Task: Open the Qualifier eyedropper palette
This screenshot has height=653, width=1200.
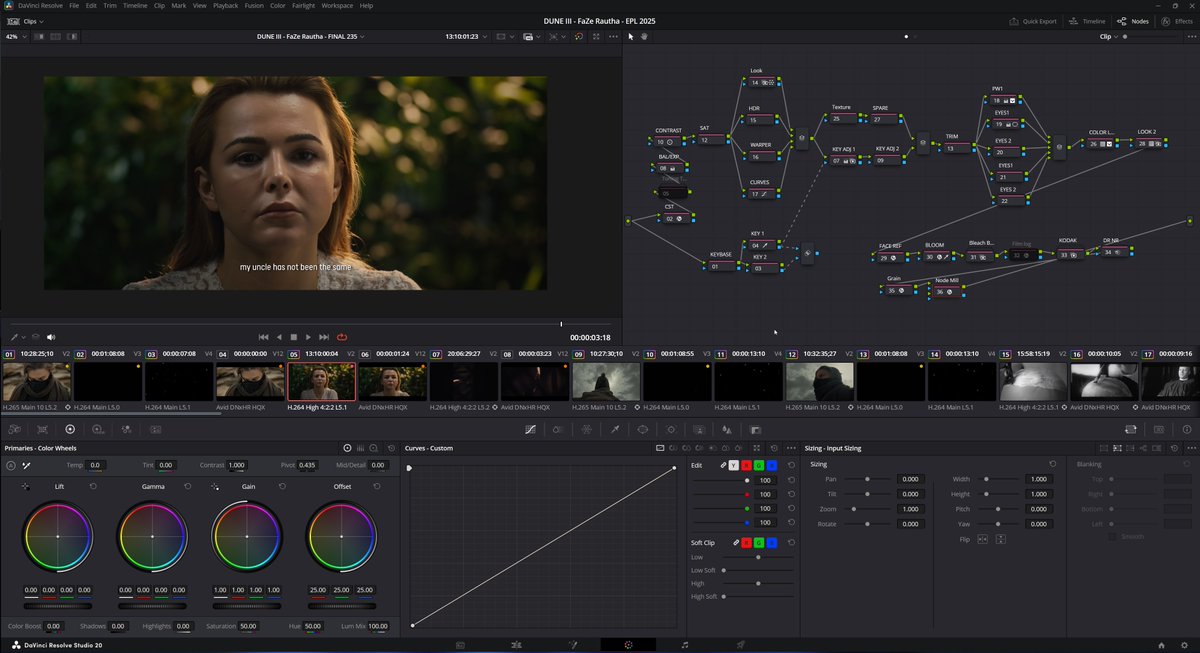Action: tap(615, 429)
